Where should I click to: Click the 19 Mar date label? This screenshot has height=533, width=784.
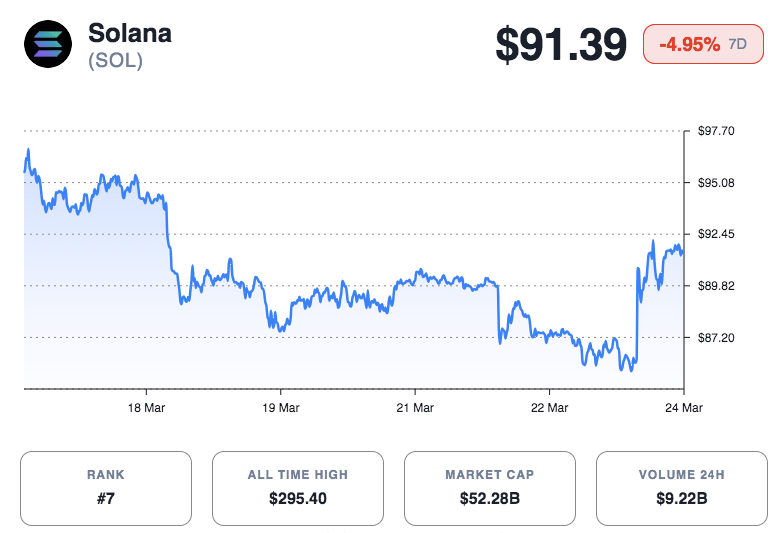pos(281,408)
